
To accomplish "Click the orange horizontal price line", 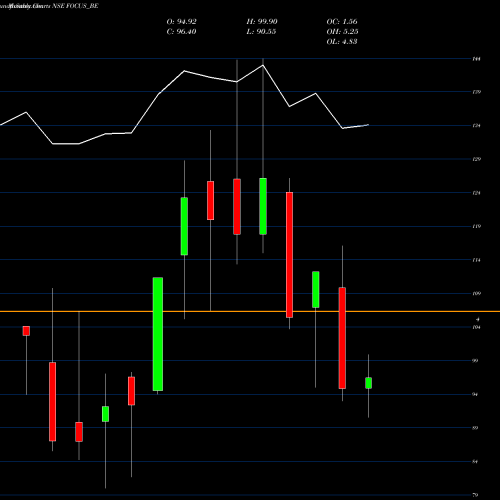I will pos(250,311).
